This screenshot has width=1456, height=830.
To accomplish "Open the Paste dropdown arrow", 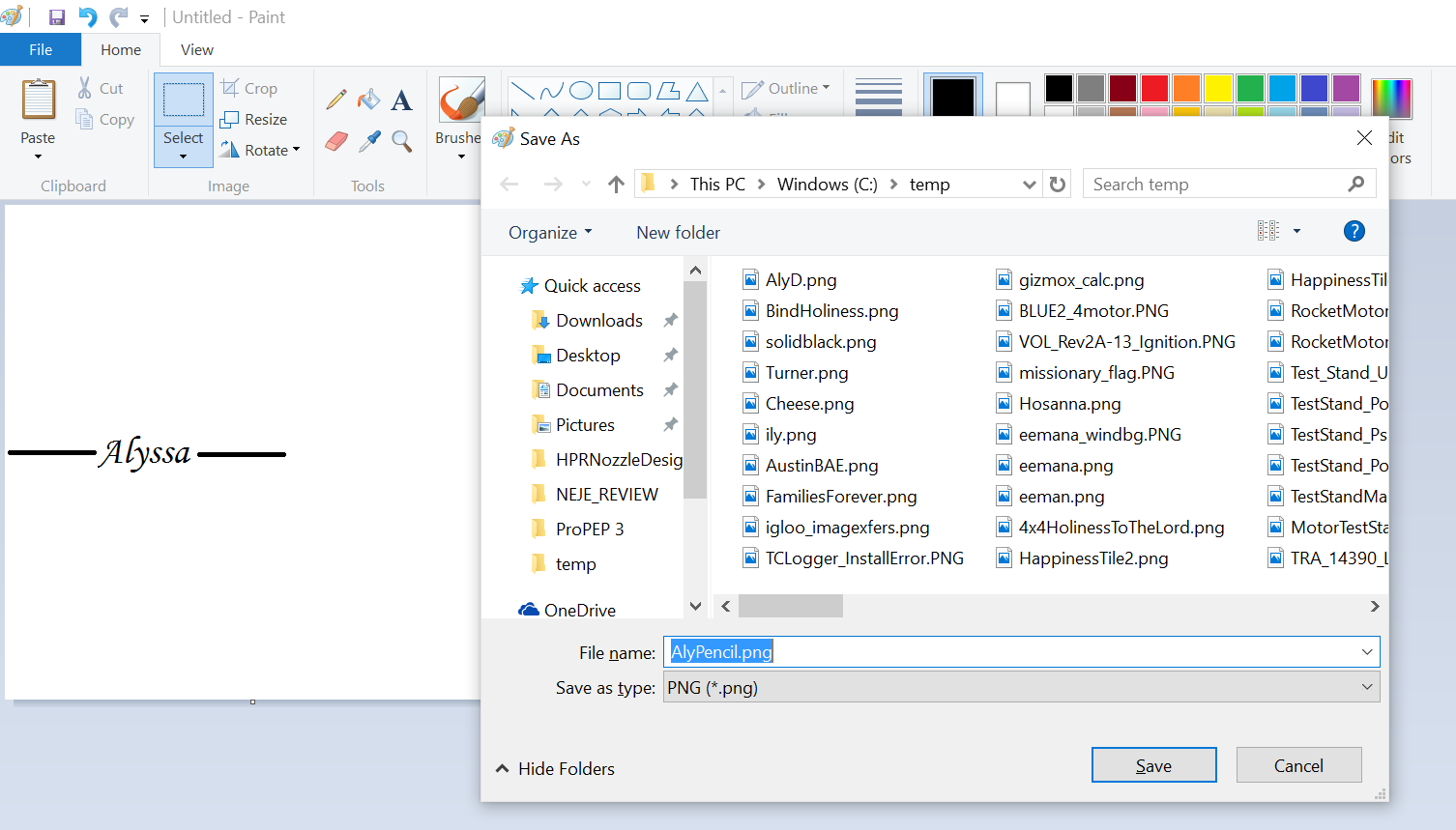I will tap(39, 157).
